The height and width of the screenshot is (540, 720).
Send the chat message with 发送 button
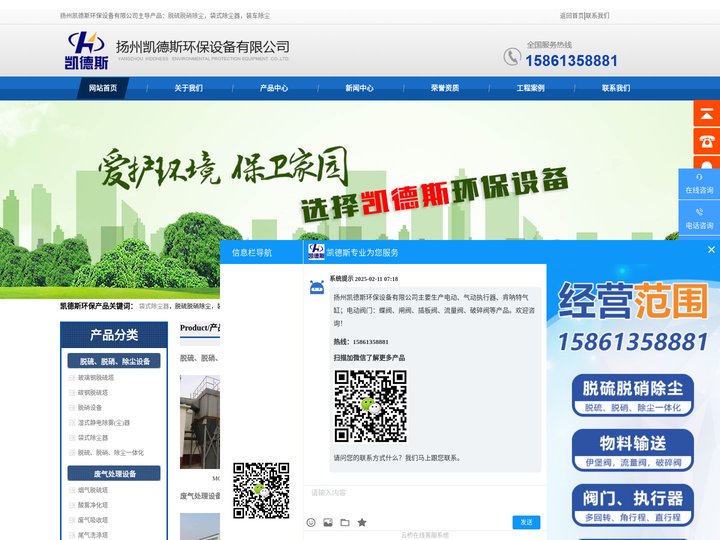526,522
